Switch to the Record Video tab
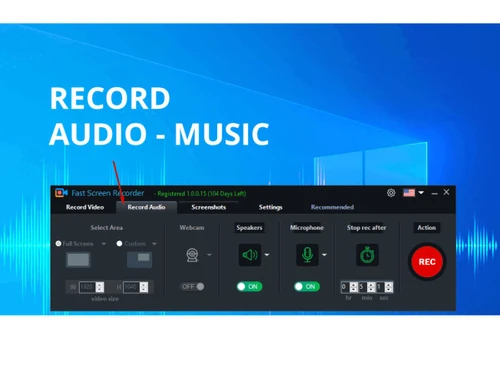Viewport: 500px width, 375px height. [85, 207]
